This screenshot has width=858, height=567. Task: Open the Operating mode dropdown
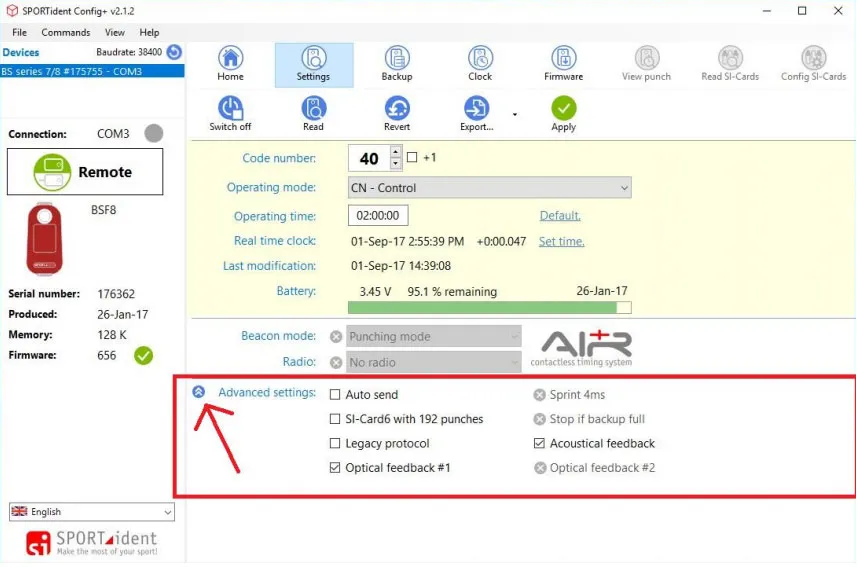[490, 188]
